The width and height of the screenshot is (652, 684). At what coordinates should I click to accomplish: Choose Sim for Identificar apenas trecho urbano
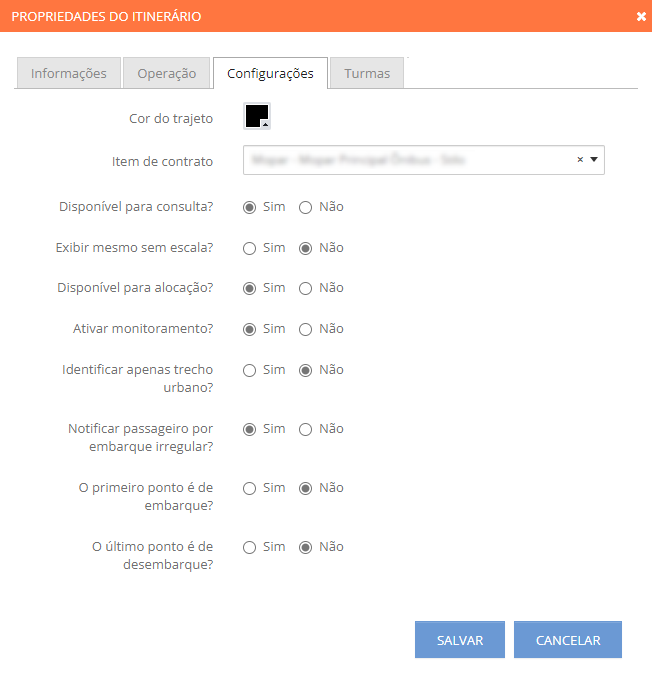249,370
